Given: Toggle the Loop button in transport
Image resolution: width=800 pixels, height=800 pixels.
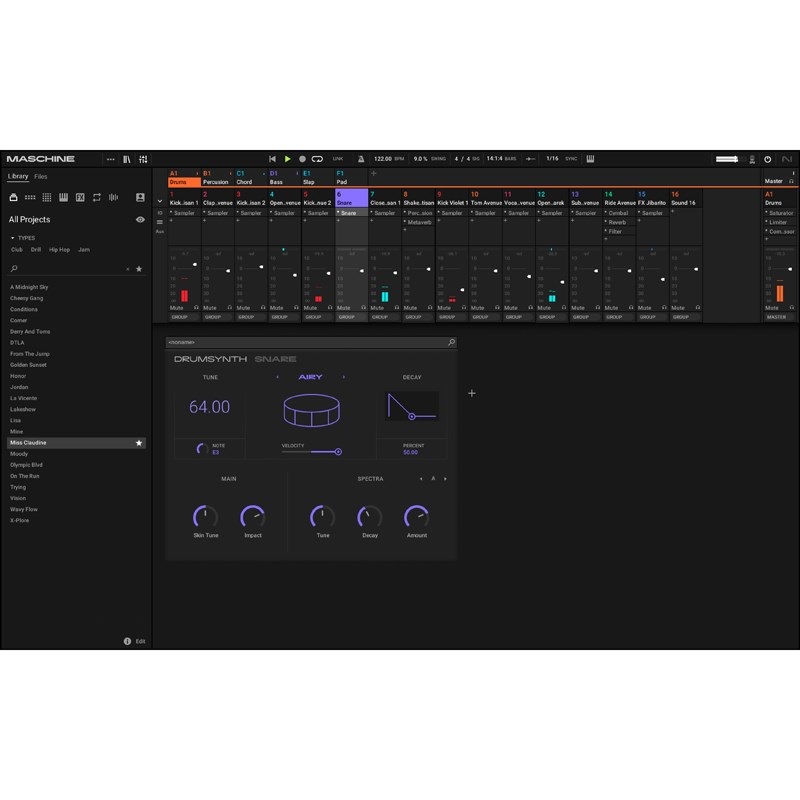Looking at the screenshot, I should click(317, 159).
